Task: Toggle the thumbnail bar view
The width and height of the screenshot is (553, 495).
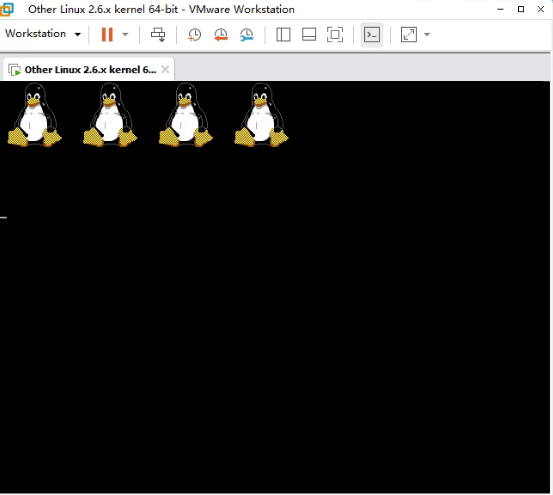Action: pyautogui.click(x=309, y=35)
